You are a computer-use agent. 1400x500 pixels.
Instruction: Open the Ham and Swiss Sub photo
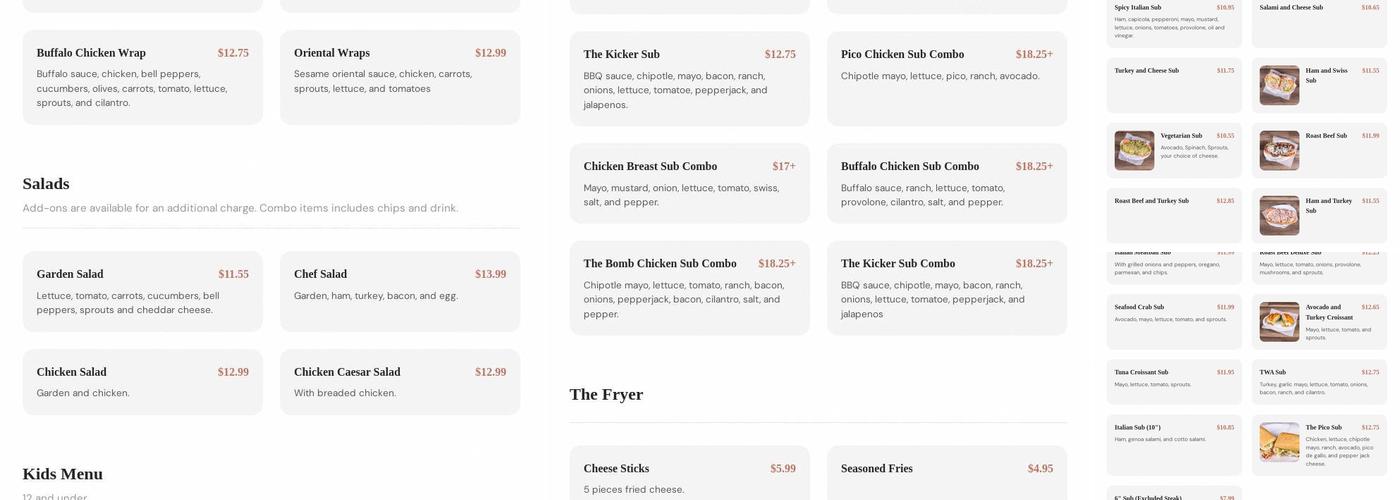pos(1279,86)
